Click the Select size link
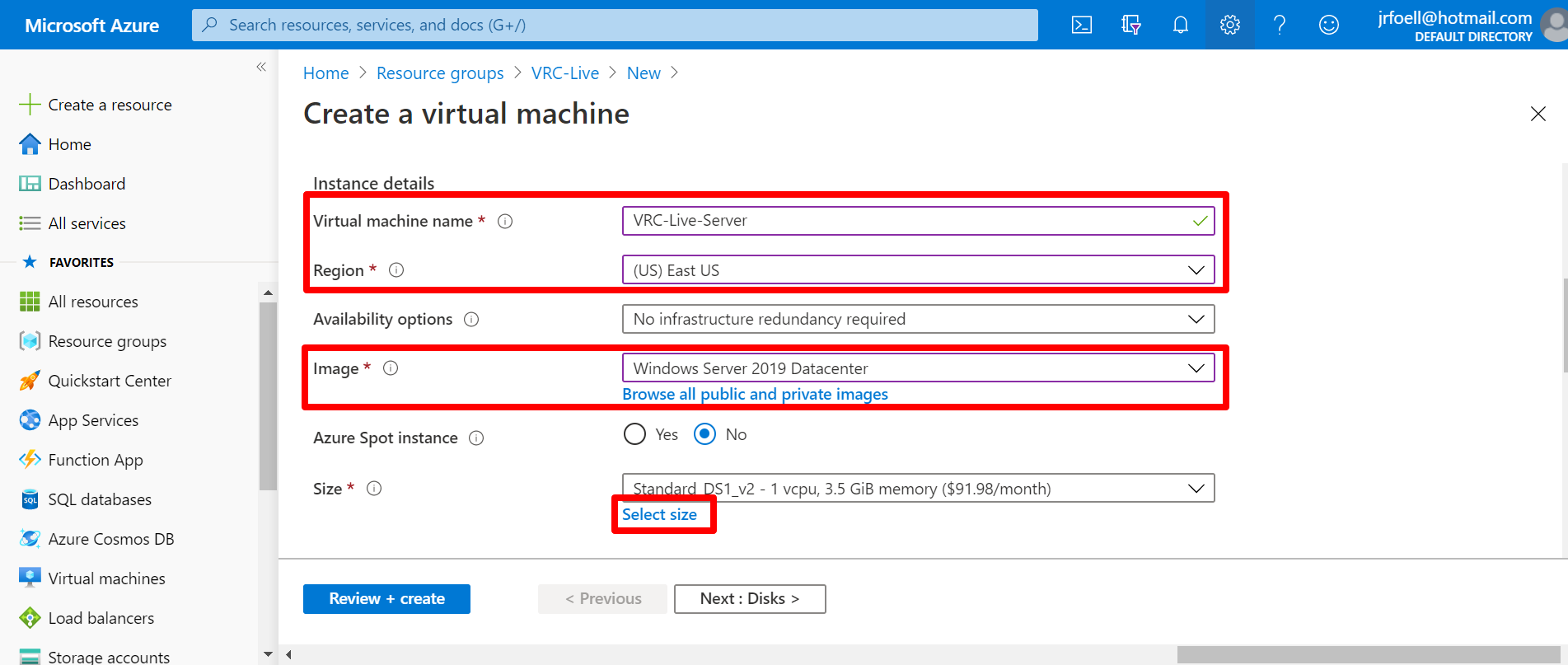 coord(659,514)
